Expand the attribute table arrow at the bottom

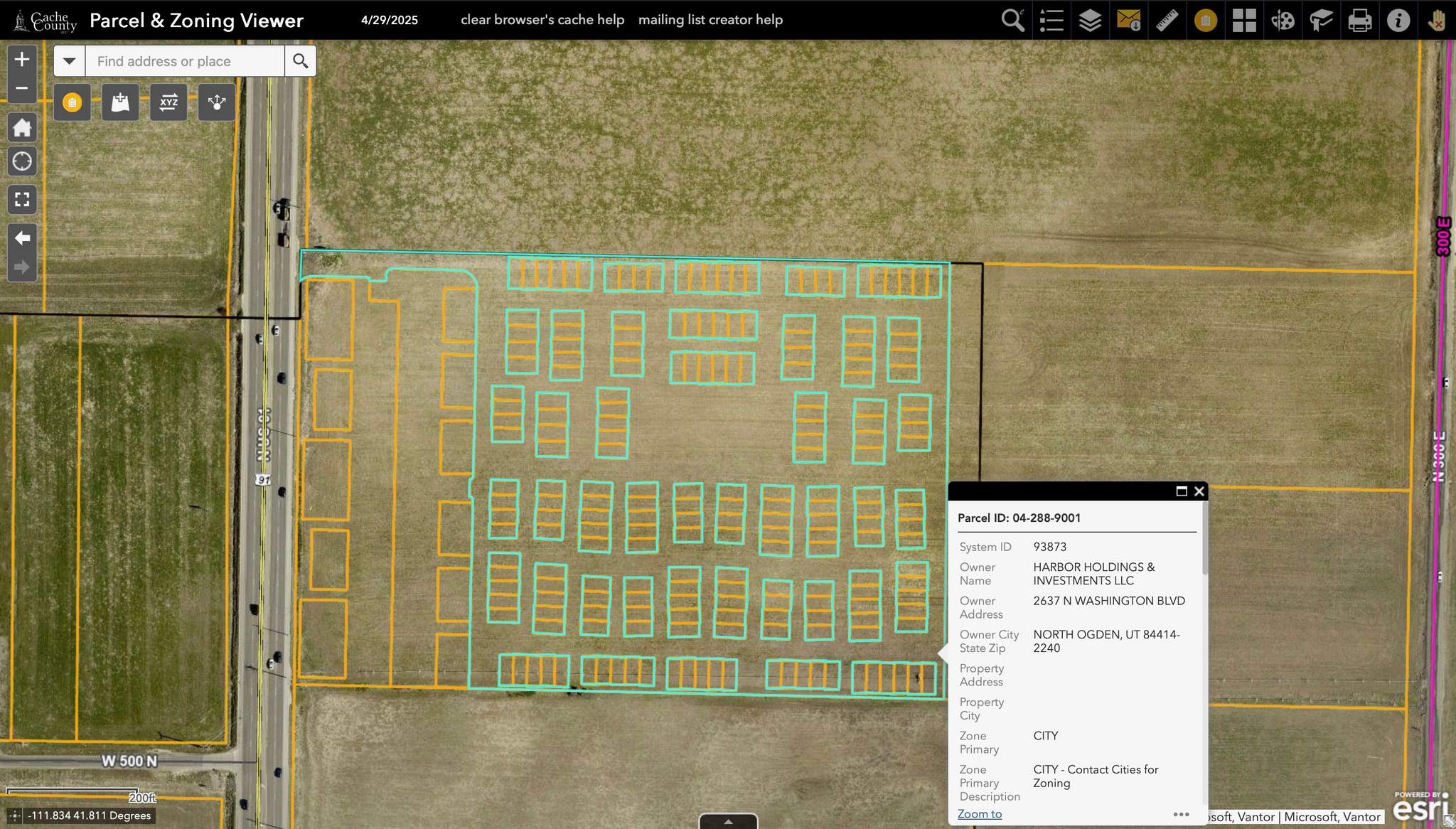click(728, 821)
